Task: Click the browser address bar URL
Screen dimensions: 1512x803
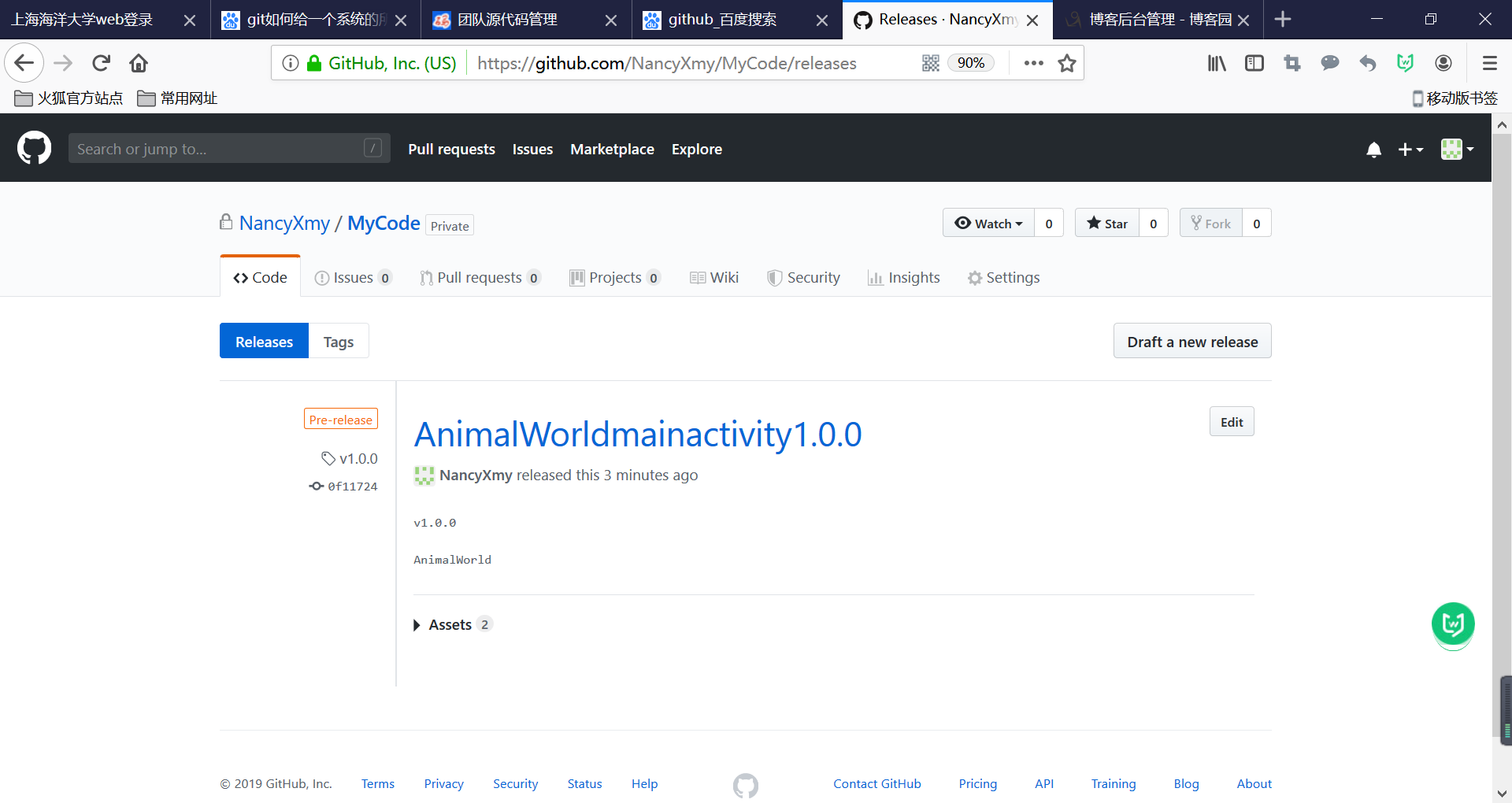Action: [x=666, y=63]
